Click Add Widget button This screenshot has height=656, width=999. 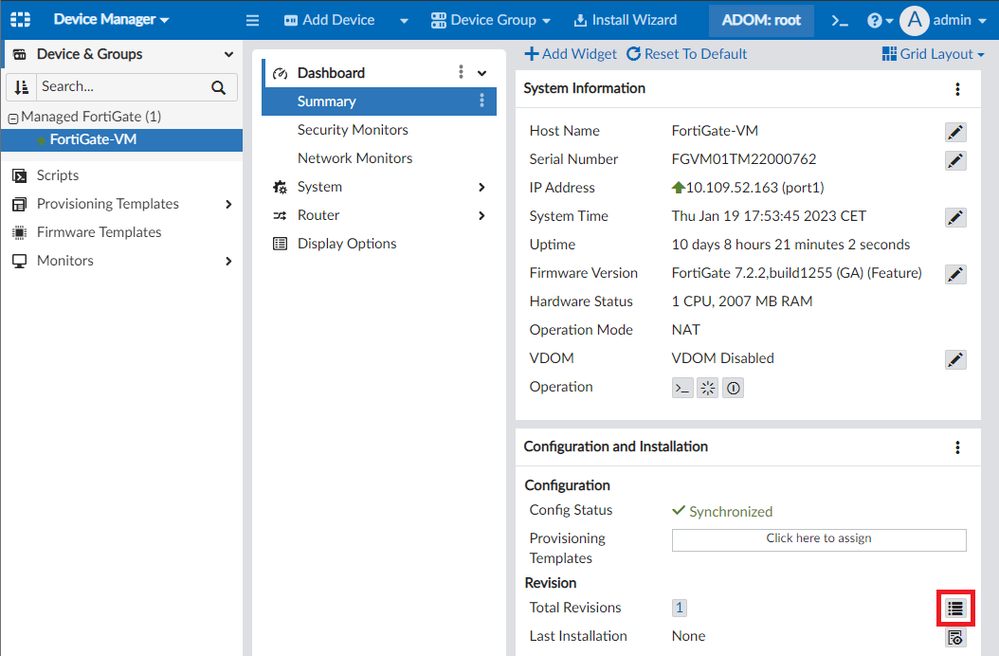click(x=571, y=54)
